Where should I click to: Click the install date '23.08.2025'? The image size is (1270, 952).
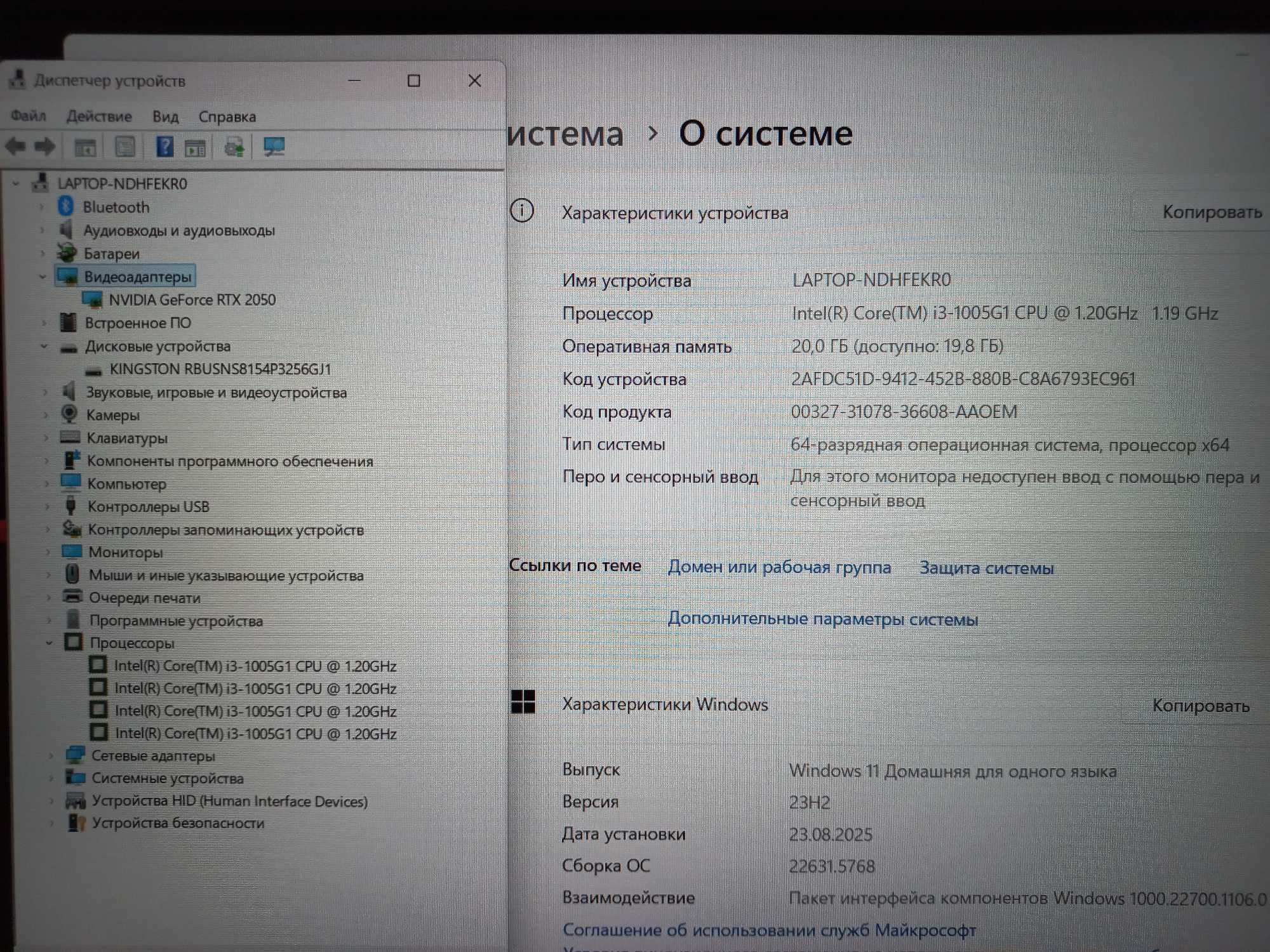tap(831, 834)
